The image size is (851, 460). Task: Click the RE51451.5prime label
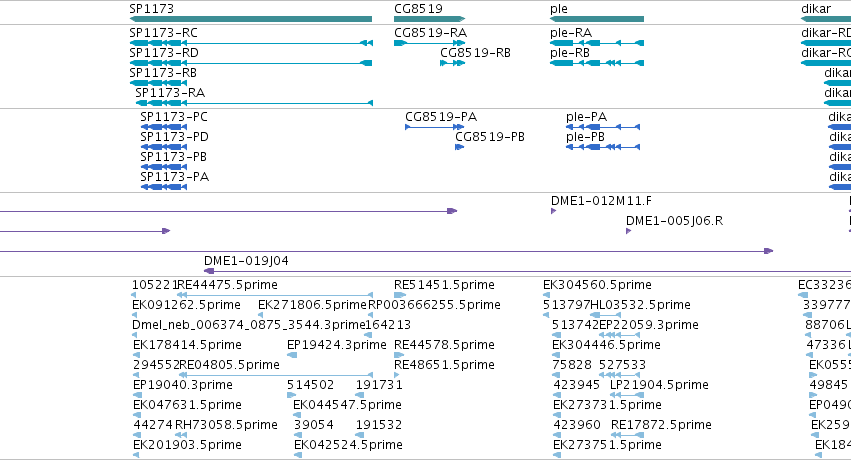point(444,285)
